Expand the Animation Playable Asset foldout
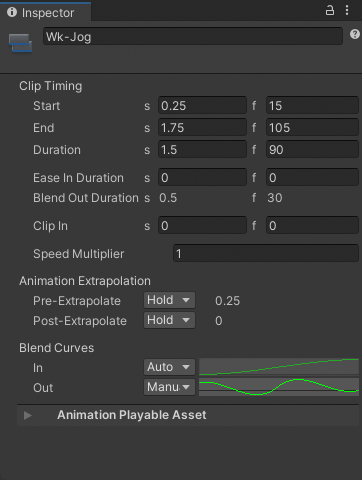The height and width of the screenshot is (480, 362). (x=28, y=415)
